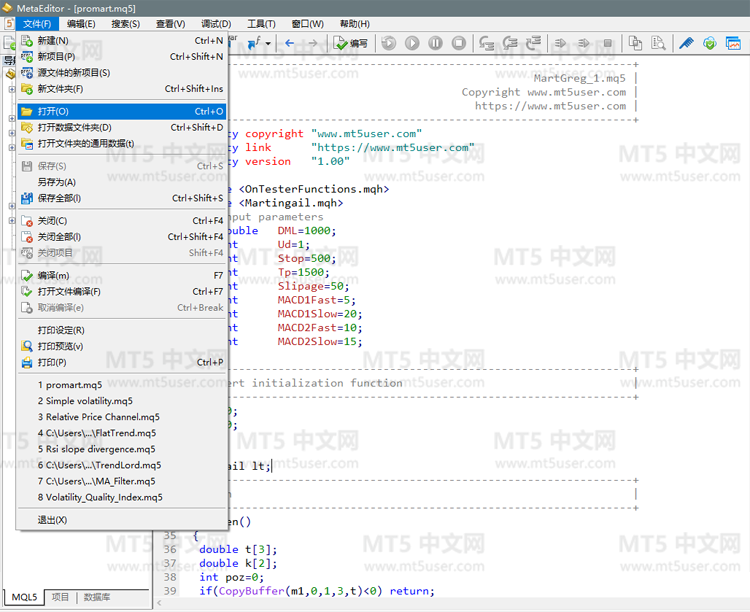Viewport: 750px width, 612px height.
Task: Choose 关闭全部(l) menu entry
Action: [122, 237]
